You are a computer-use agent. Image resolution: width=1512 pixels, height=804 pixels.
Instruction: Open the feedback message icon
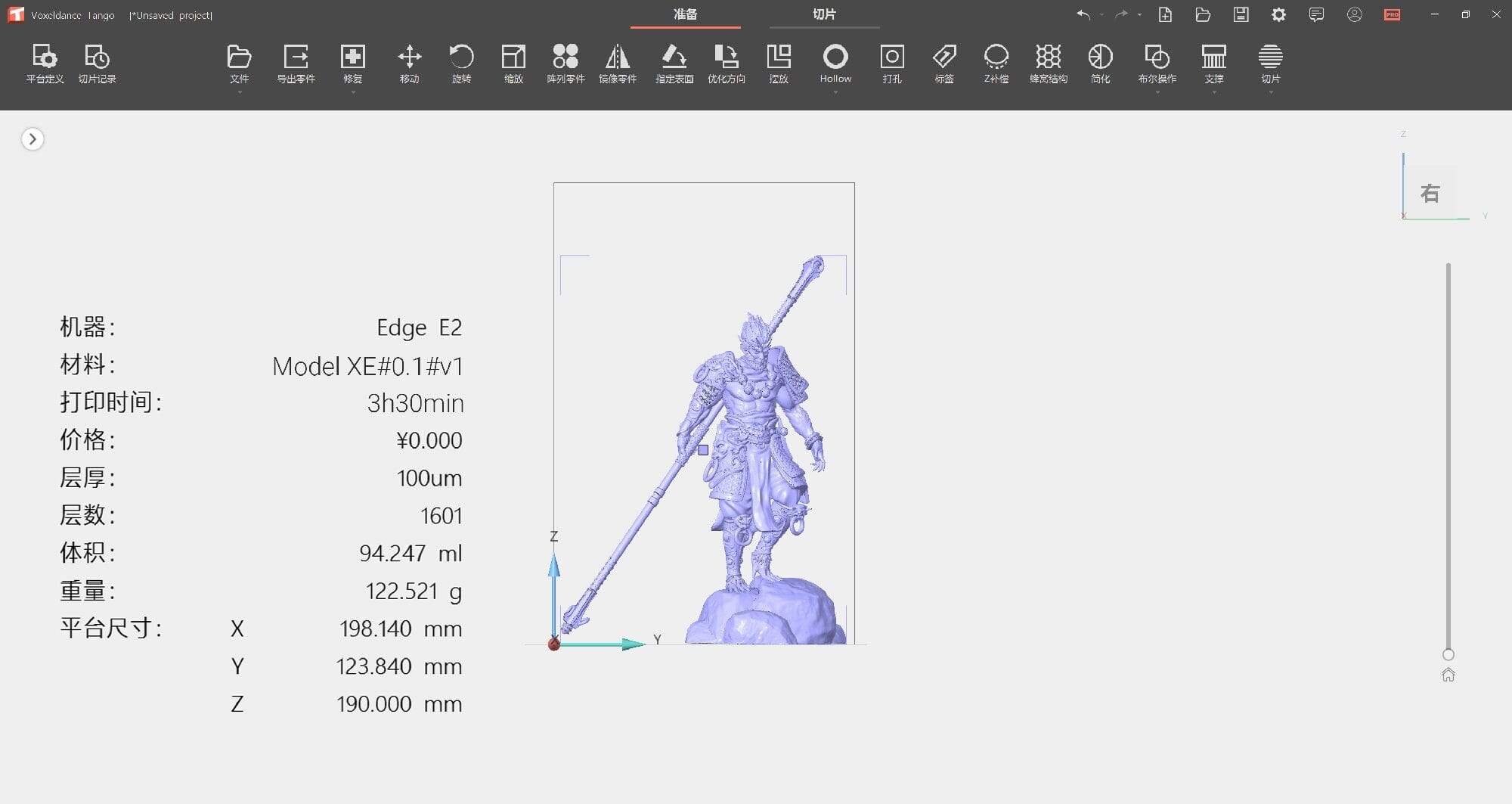[x=1316, y=14]
